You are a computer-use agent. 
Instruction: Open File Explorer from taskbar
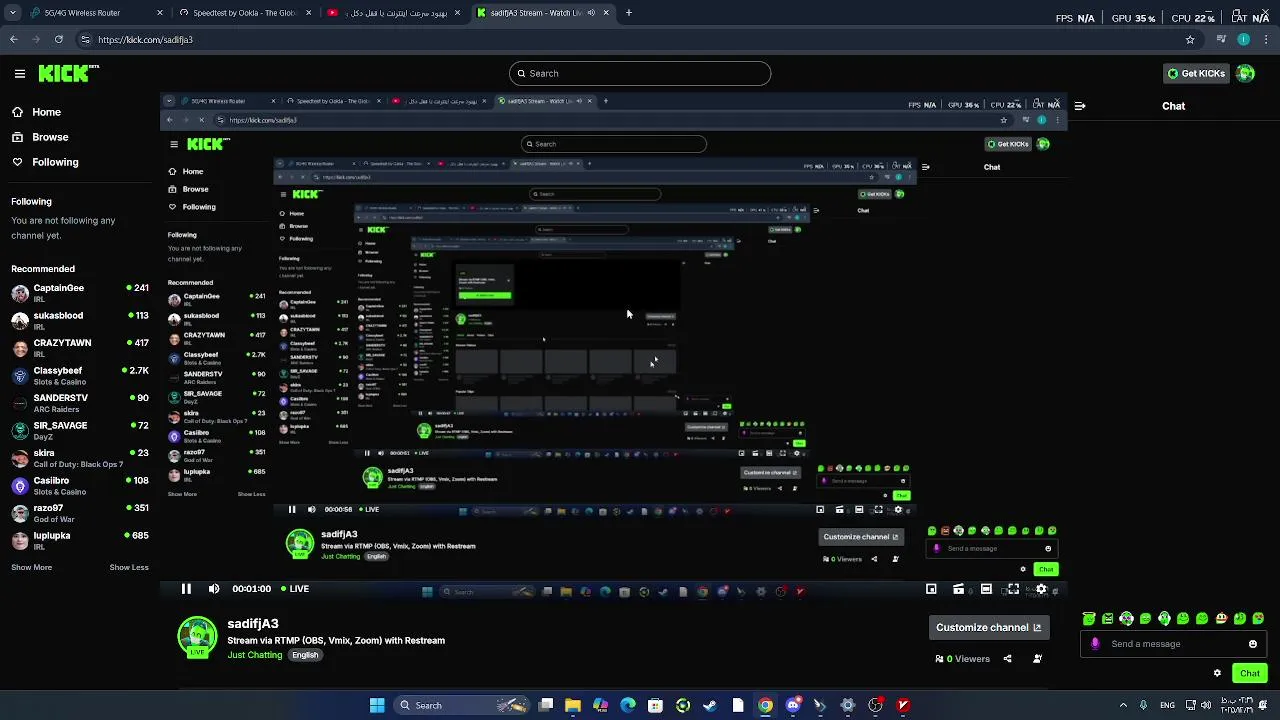click(x=573, y=705)
